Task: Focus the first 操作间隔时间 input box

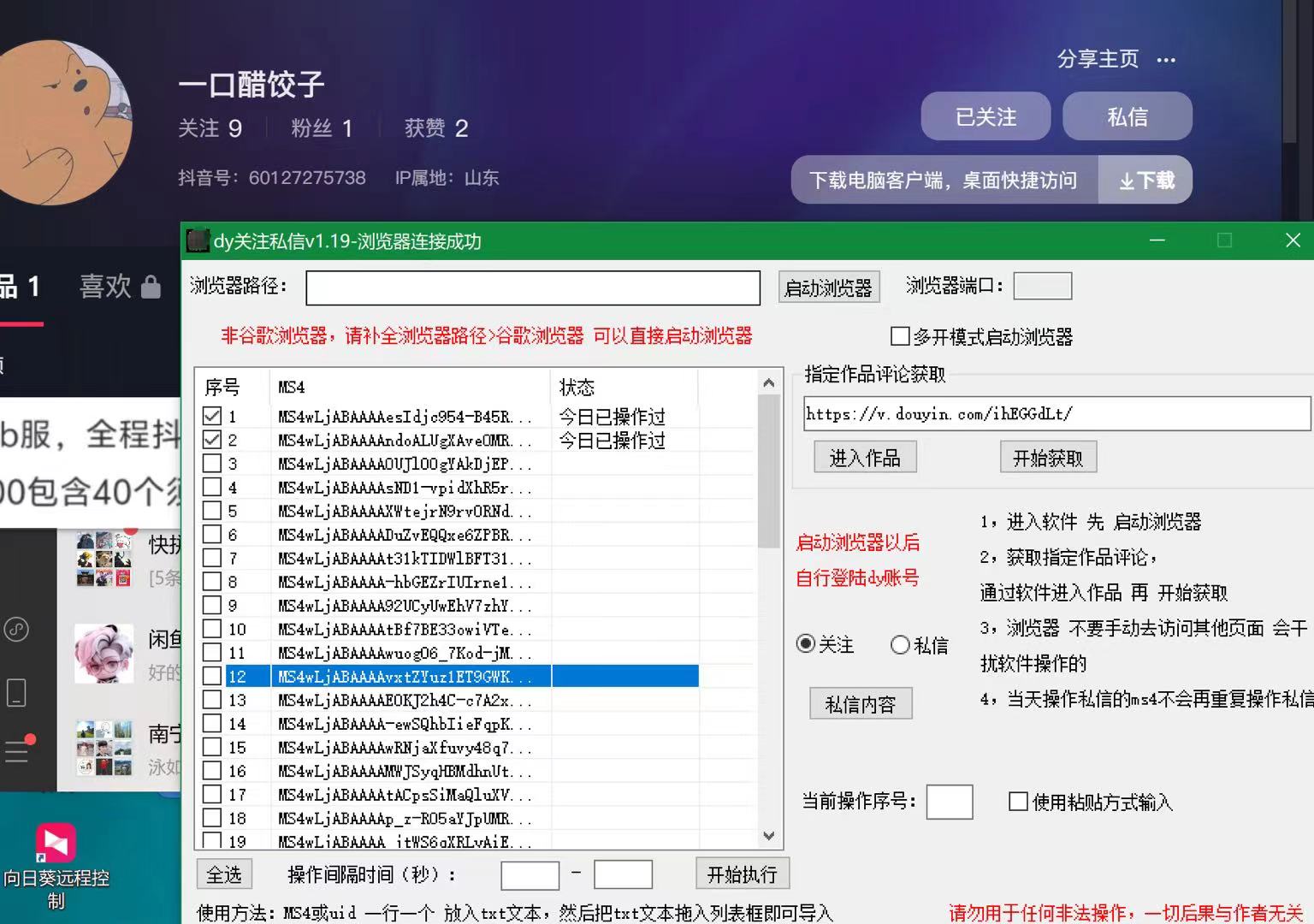Action: pos(530,875)
